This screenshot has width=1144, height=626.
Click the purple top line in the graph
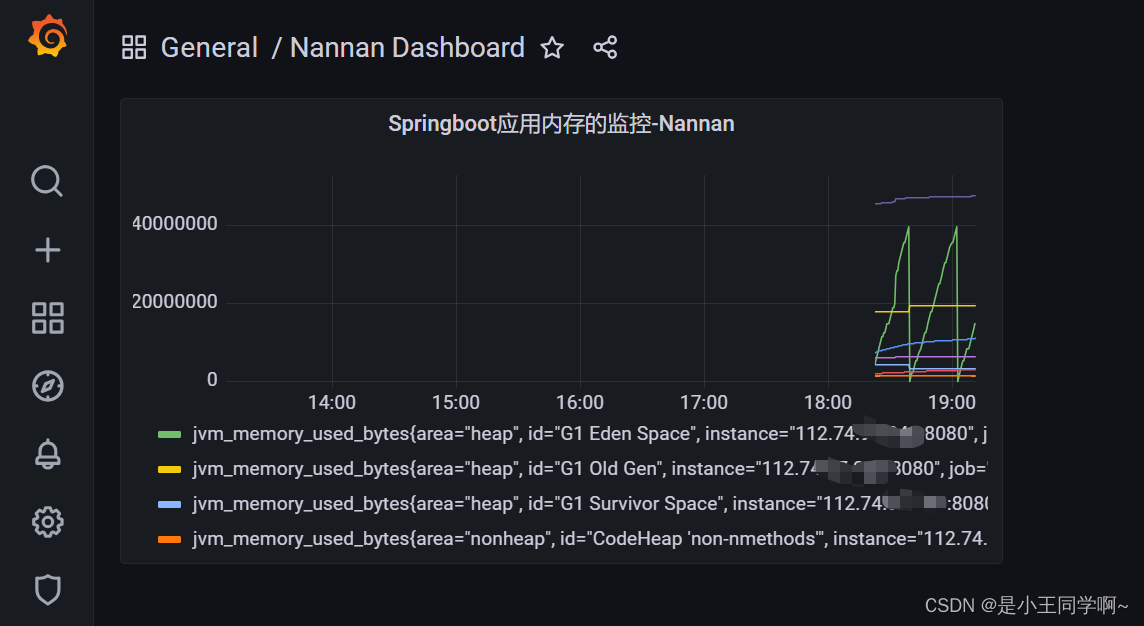point(927,198)
